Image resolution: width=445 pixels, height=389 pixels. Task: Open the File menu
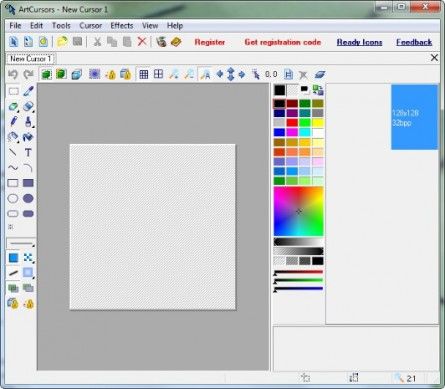coord(15,26)
